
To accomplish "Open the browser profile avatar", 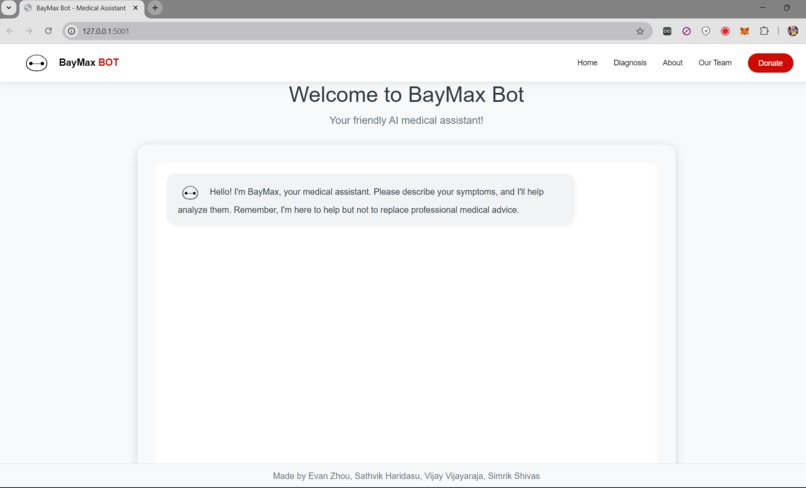I will pyautogui.click(x=793, y=31).
